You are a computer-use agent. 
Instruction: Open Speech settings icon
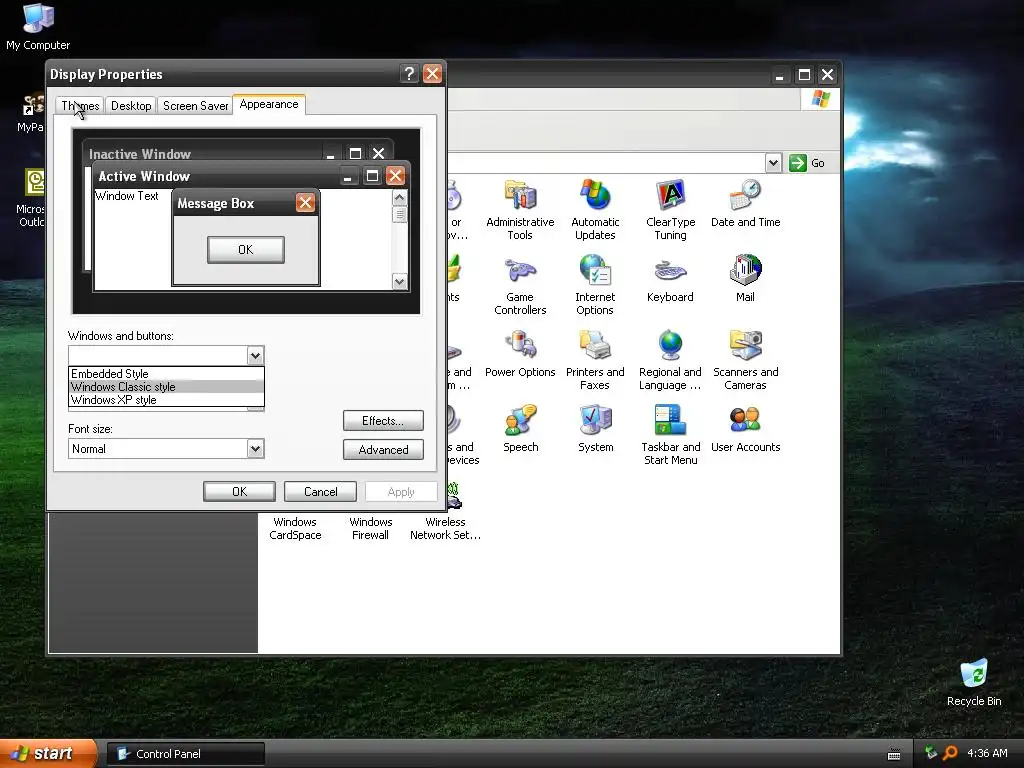pos(520,429)
